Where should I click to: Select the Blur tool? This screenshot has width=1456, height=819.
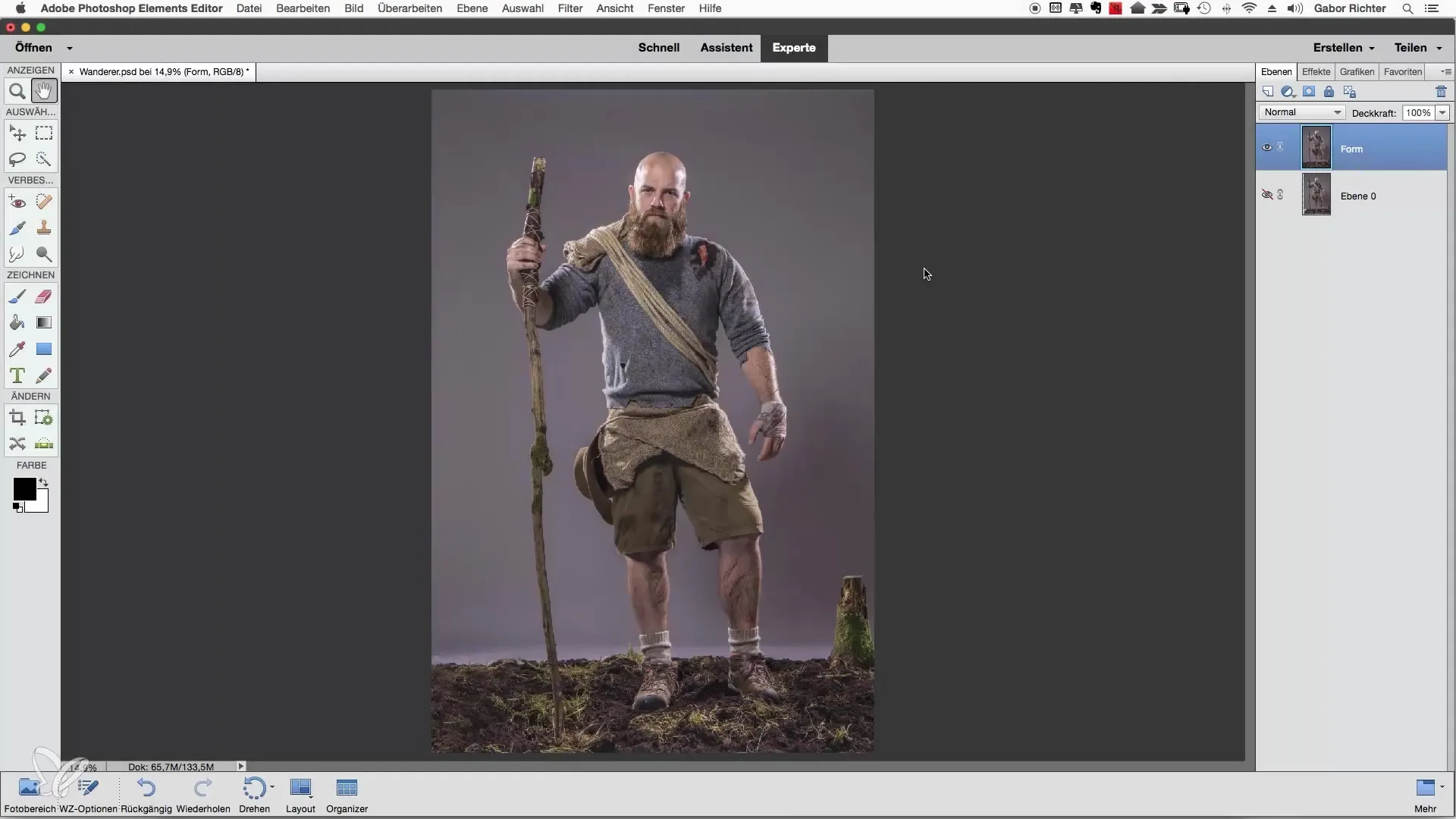click(x=17, y=254)
